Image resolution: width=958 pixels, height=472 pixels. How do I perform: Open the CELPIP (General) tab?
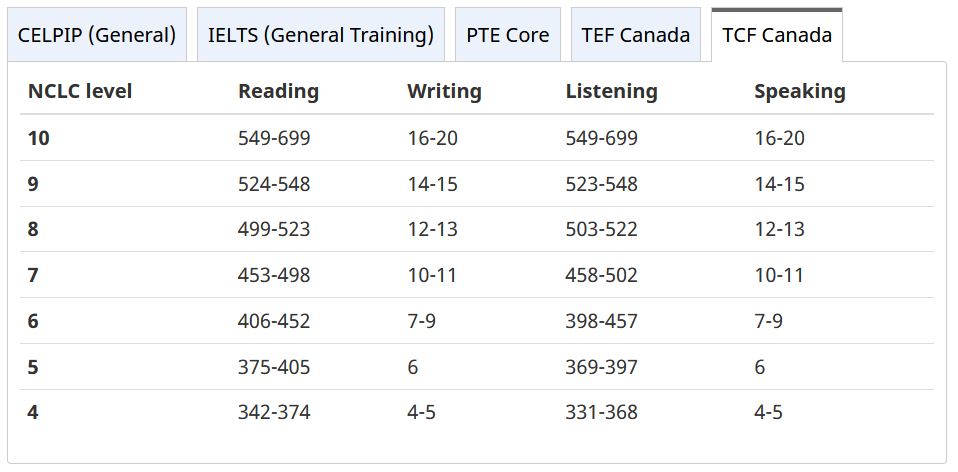[x=97, y=35]
